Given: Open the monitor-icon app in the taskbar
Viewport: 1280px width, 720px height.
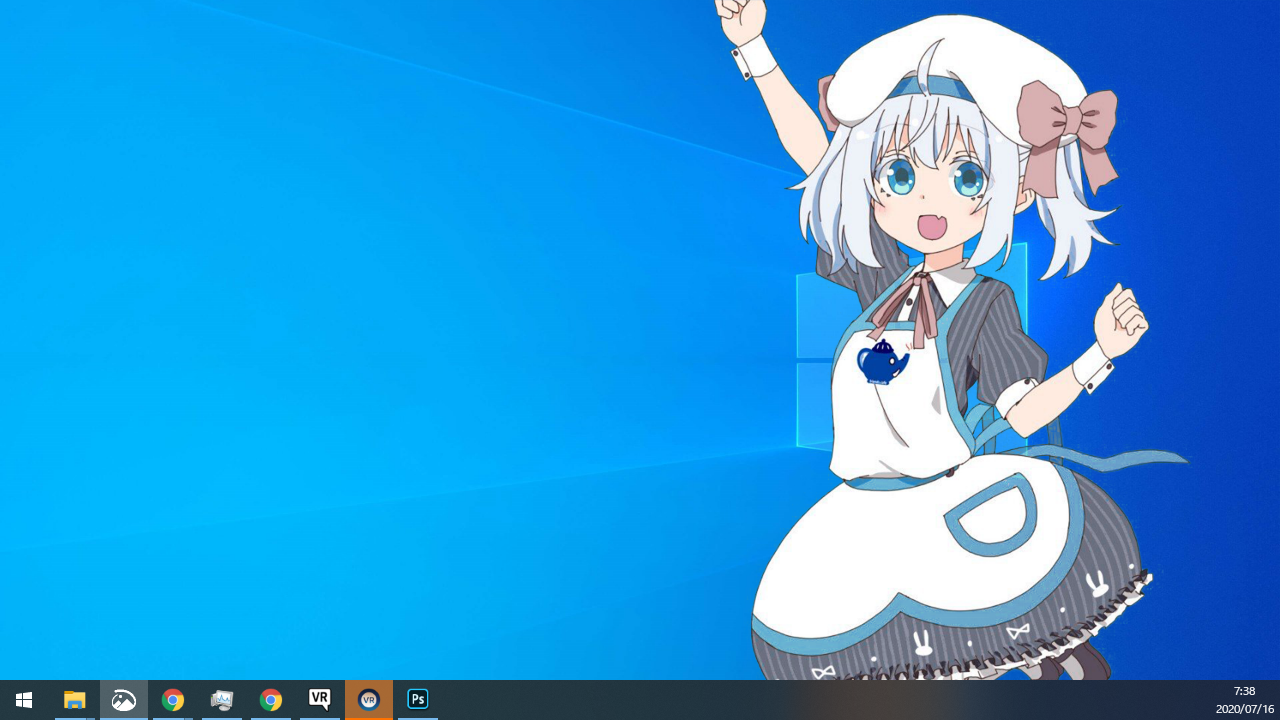Looking at the screenshot, I should point(222,700).
